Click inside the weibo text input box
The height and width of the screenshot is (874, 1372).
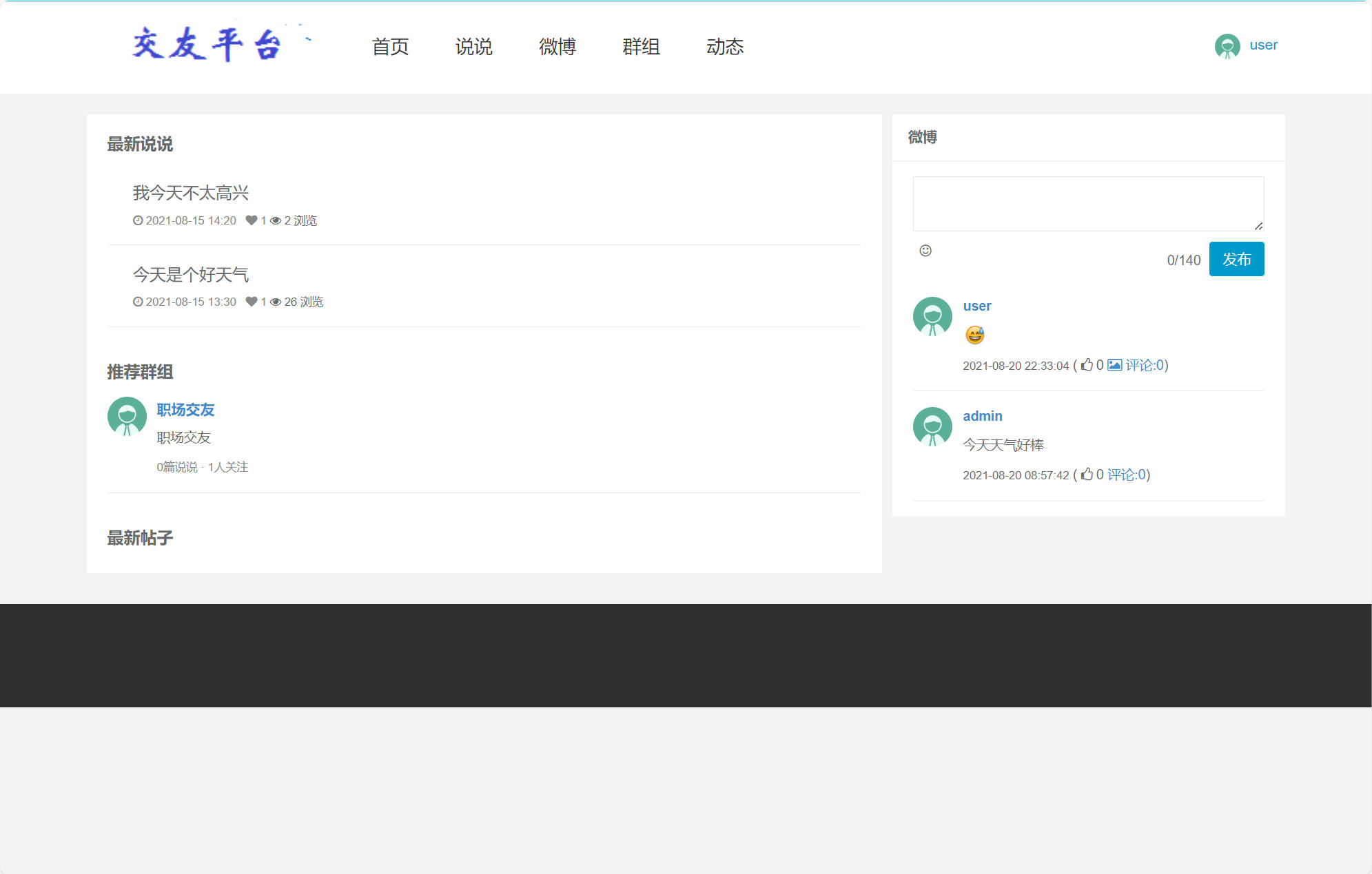1087,203
